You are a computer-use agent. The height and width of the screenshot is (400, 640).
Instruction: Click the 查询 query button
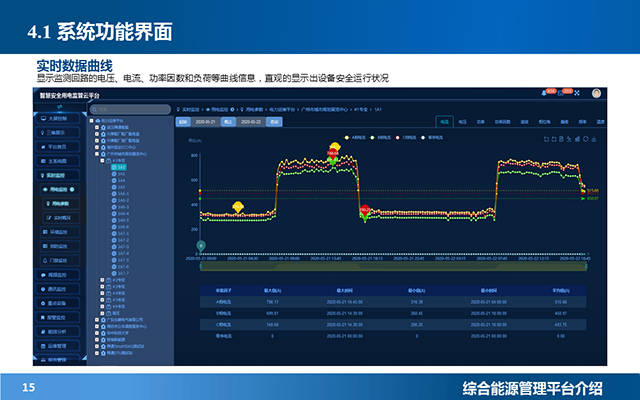(x=274, y=122)
